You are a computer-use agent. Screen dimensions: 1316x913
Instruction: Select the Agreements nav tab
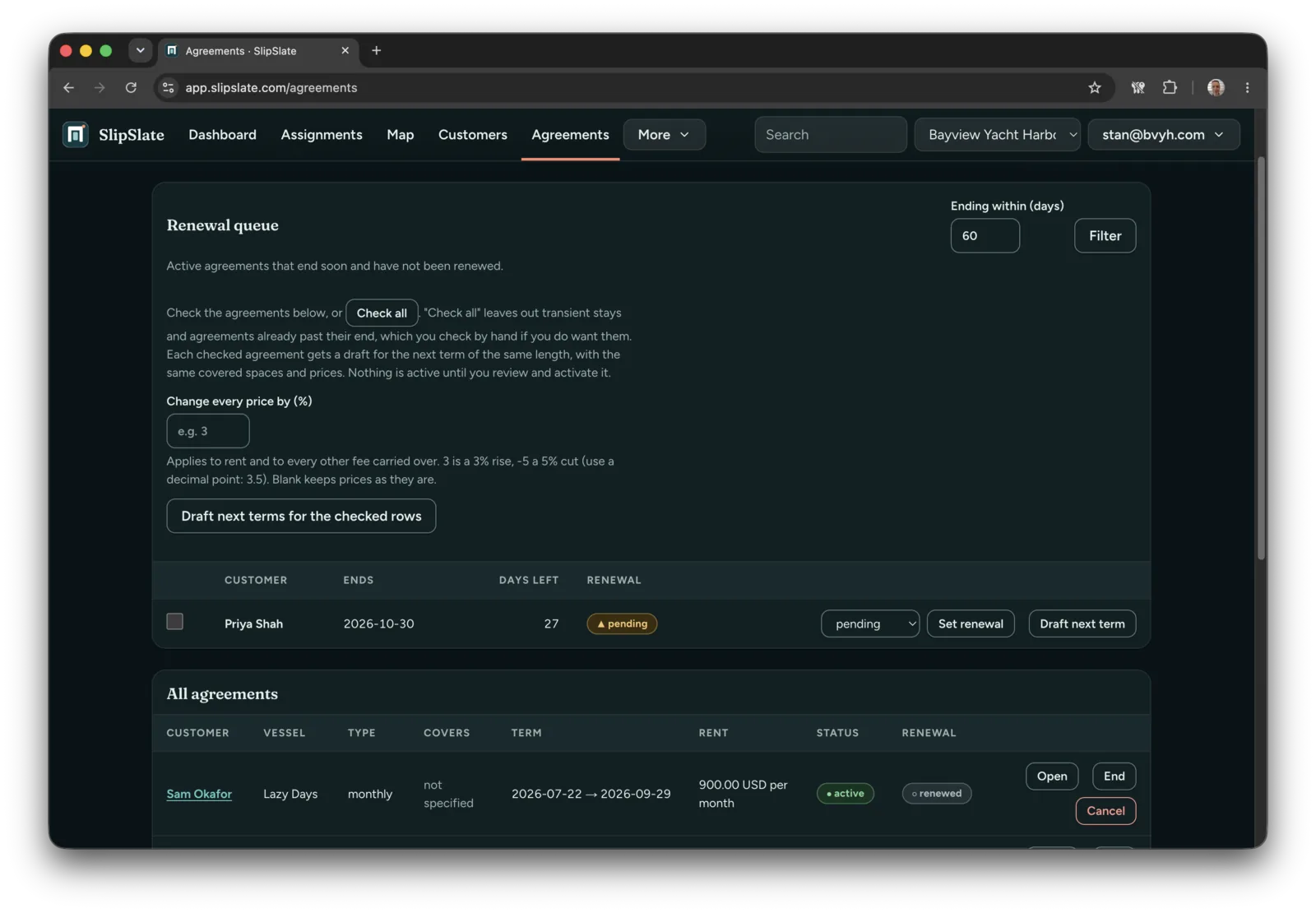pos(570,134)
